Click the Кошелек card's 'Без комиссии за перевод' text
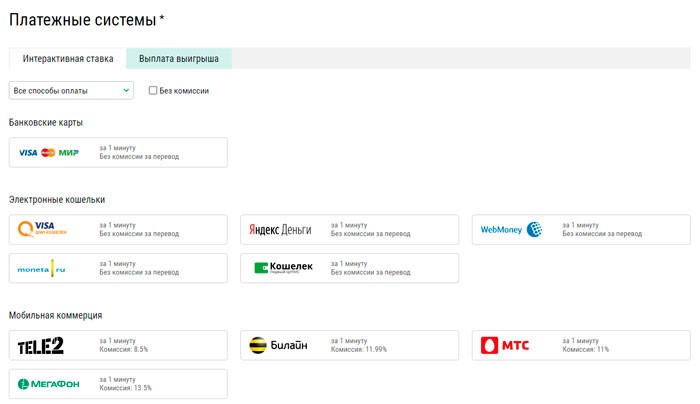 tap(371, 272)
